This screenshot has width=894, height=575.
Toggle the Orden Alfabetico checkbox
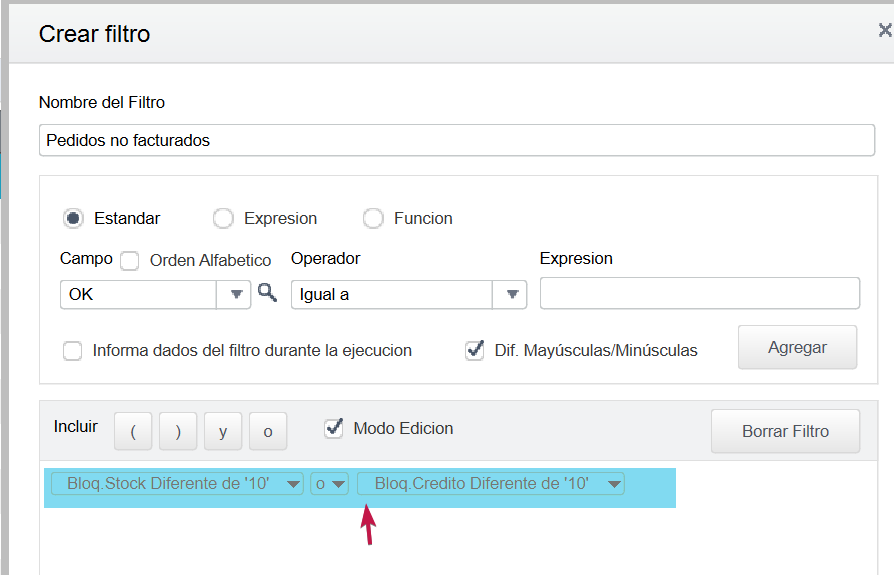(129, 260)
